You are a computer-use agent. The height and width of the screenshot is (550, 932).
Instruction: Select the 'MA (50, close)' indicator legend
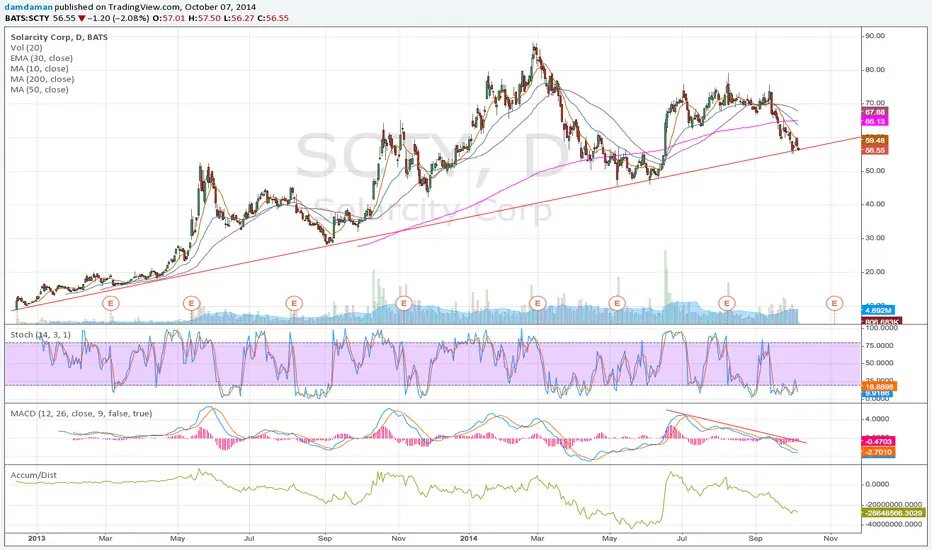[39, 90]
